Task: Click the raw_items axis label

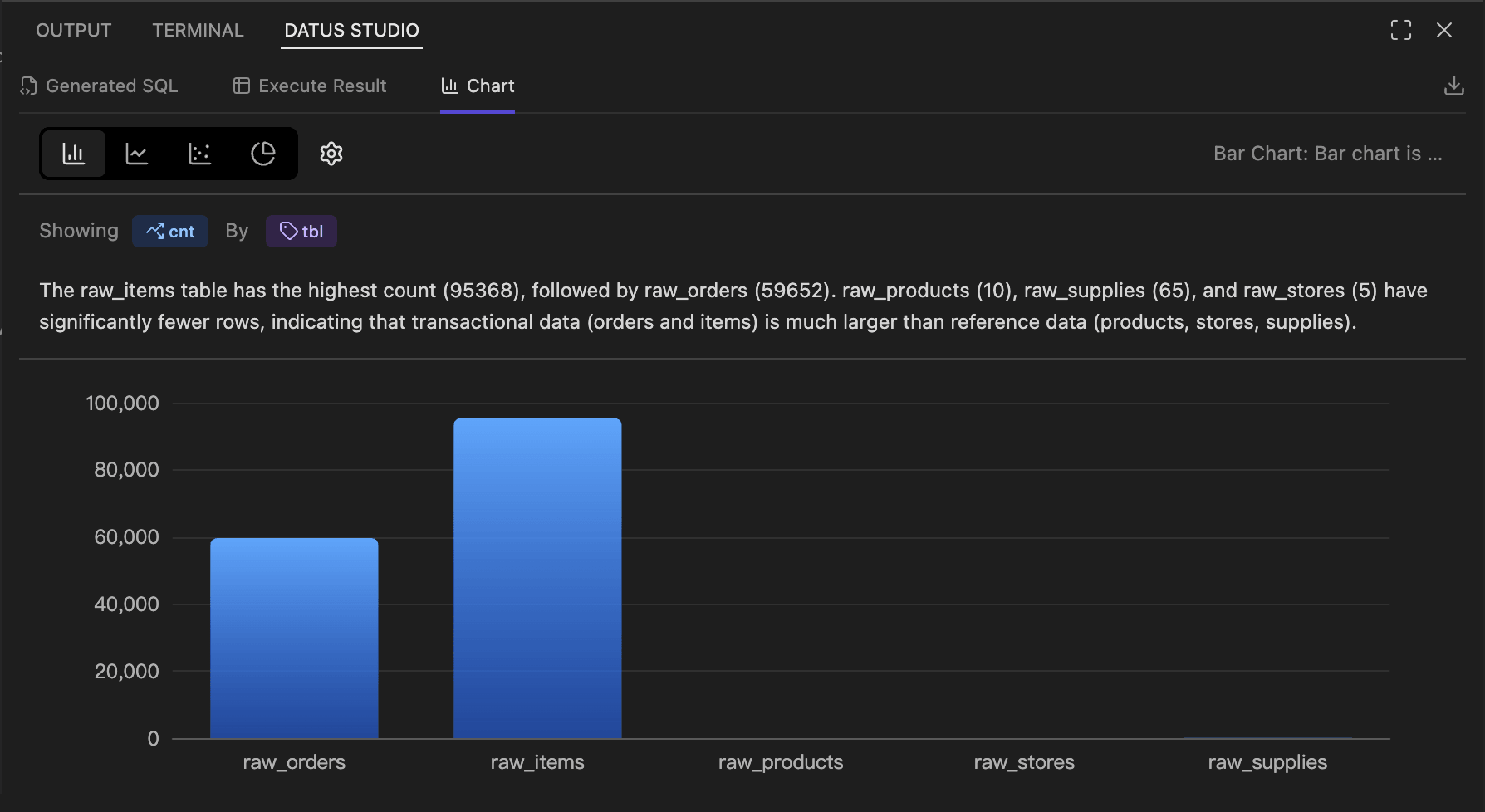Action: (x=537, y=762)
